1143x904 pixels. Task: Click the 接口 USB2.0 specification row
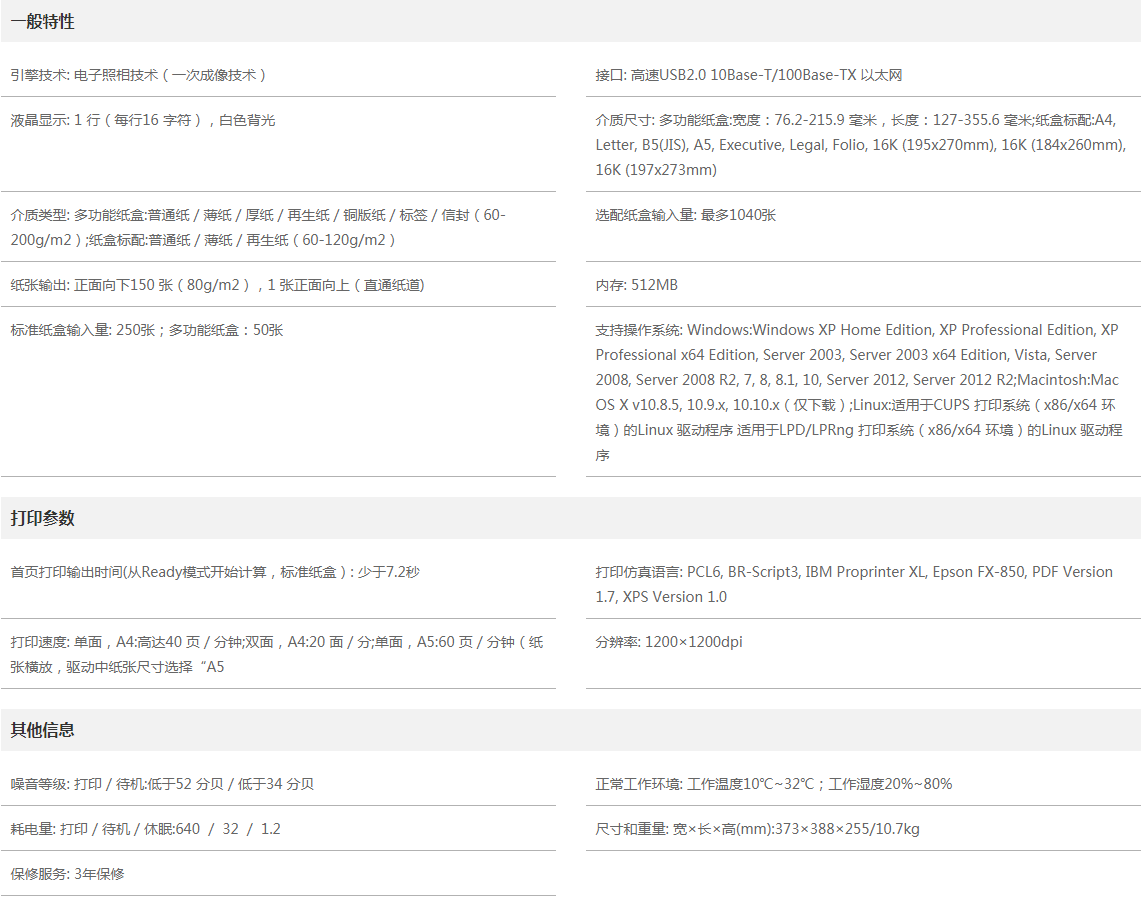(x=749, y=75)
